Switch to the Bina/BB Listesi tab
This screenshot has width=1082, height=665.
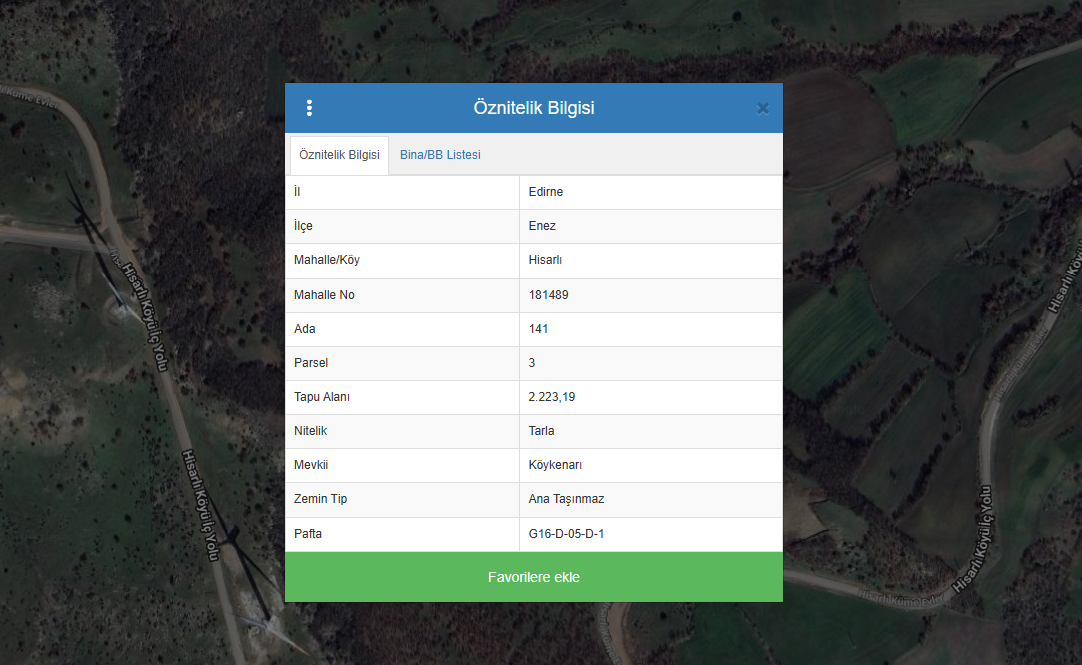click(440, 155)
